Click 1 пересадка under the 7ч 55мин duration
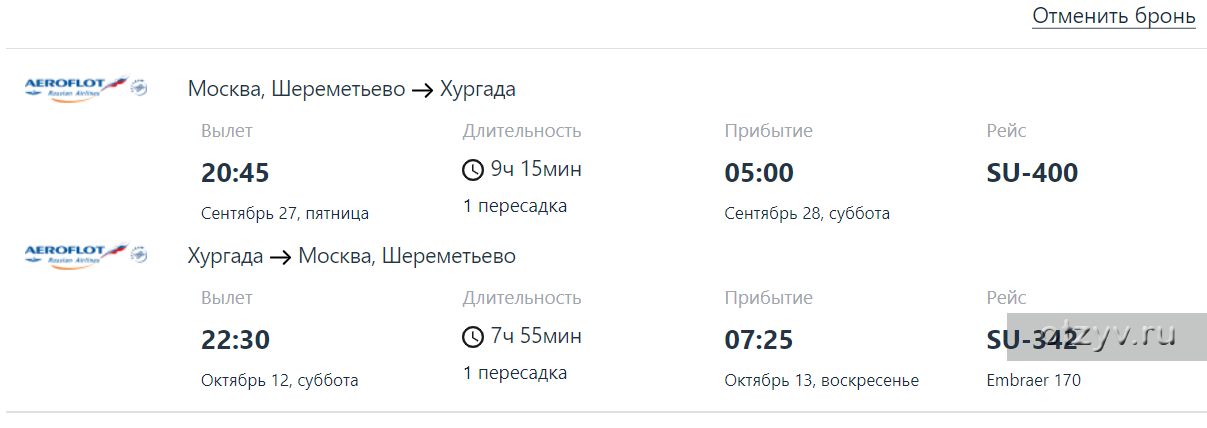The height and width of the screenshot is (428, 1207). pyautogui.click(x=515, y=373)
